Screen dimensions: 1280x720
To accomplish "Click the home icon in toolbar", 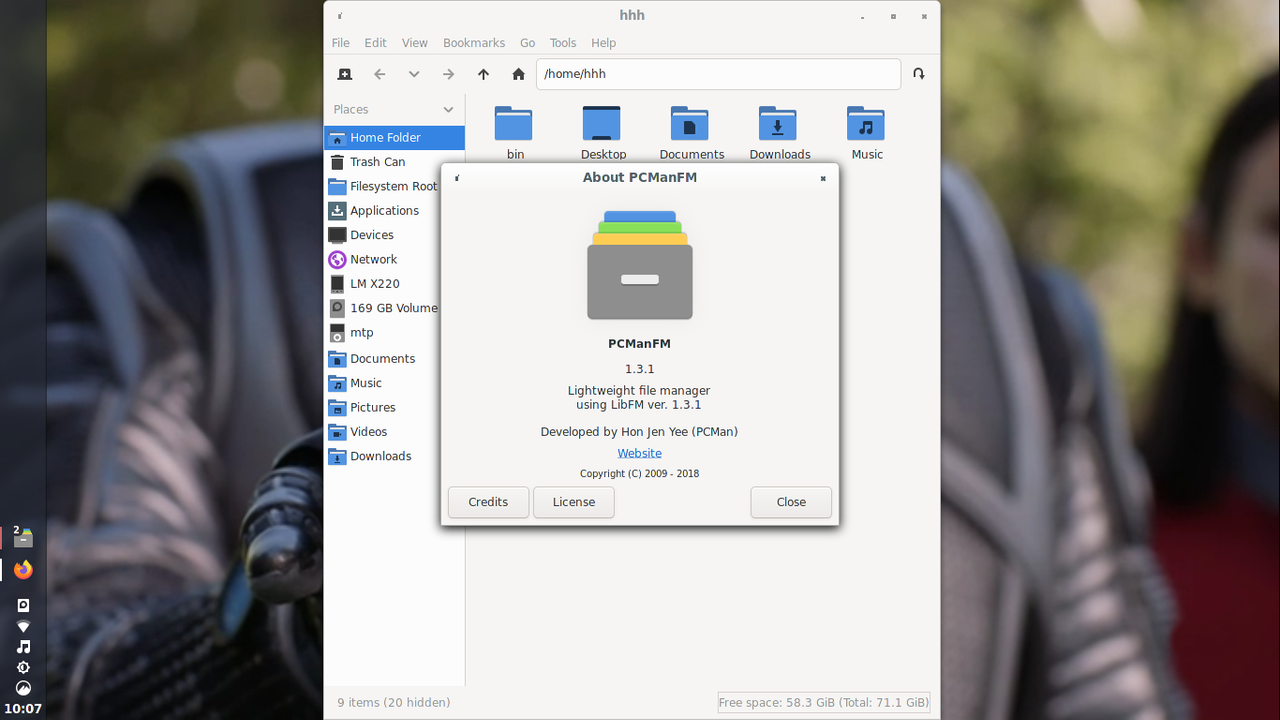I will click(x=518, y=74).
